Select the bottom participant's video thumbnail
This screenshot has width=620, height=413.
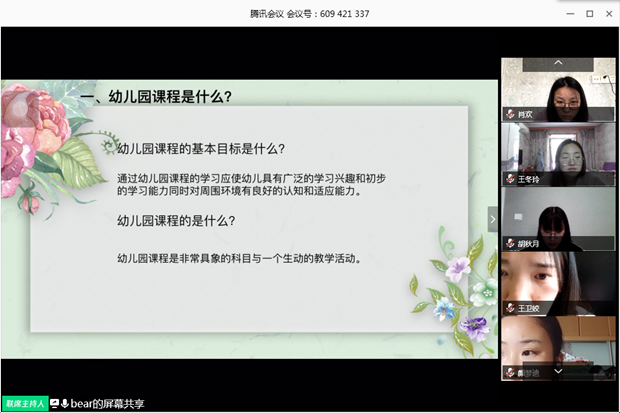558,345
